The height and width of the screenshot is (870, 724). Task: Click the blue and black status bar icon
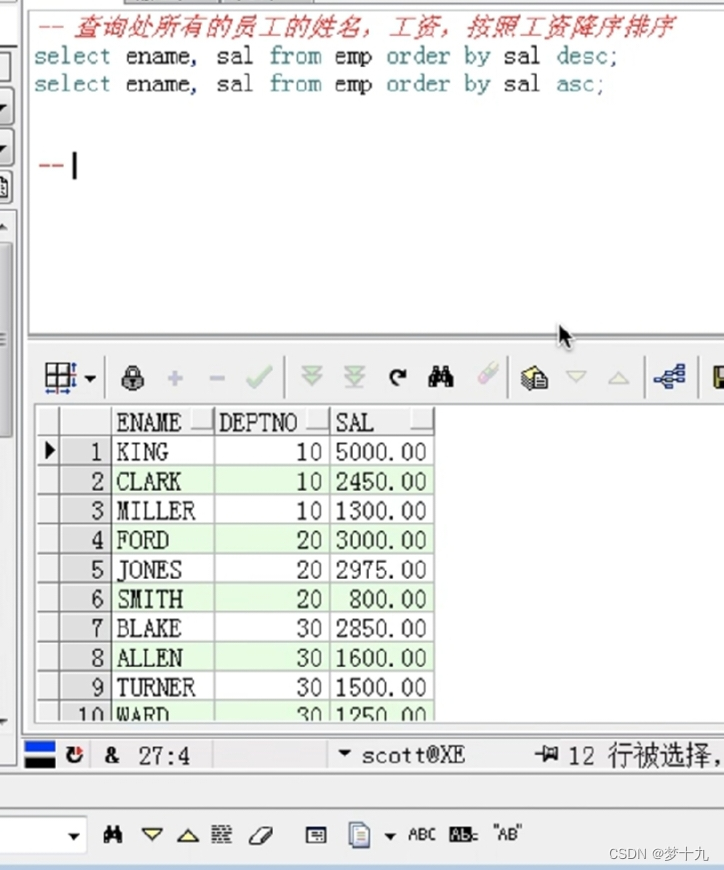tap(40, 755)
